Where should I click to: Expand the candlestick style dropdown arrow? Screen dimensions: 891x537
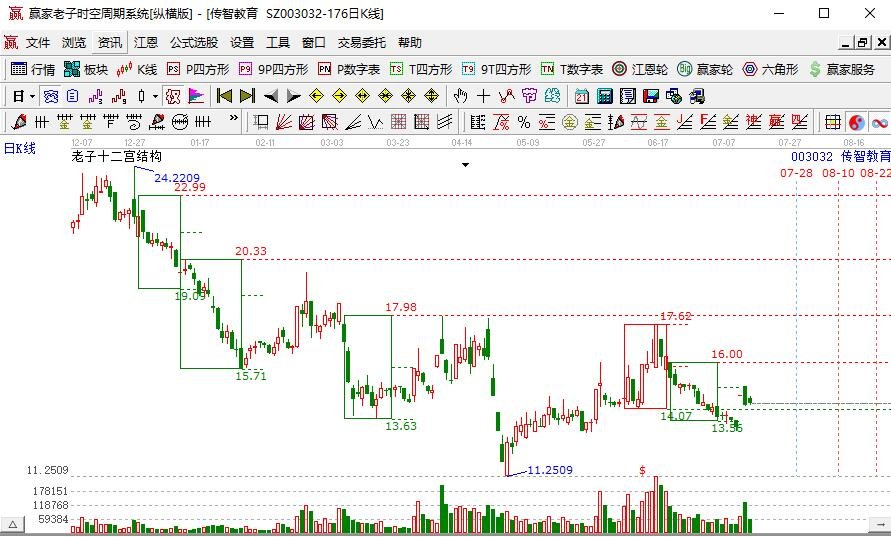155,97
